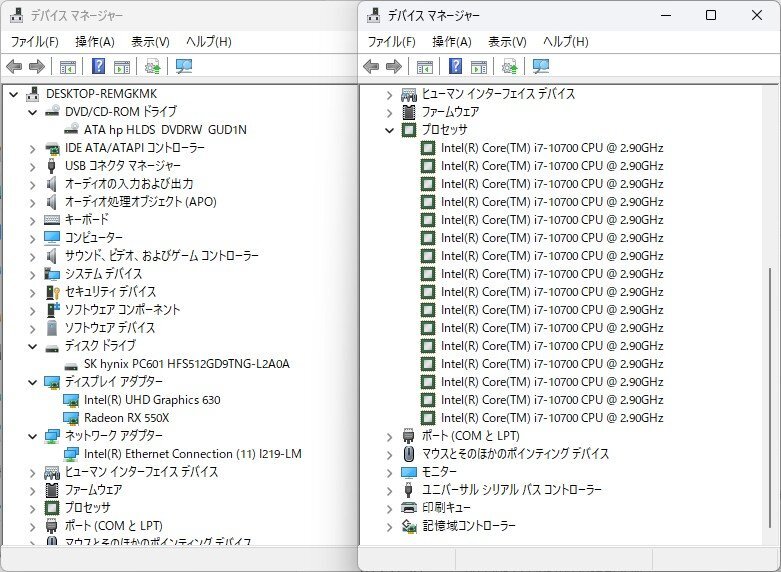Viewport: 781px width, 572px height.
Task: Click Update driver icon in left window toolbar
Action: coord(152,66)
